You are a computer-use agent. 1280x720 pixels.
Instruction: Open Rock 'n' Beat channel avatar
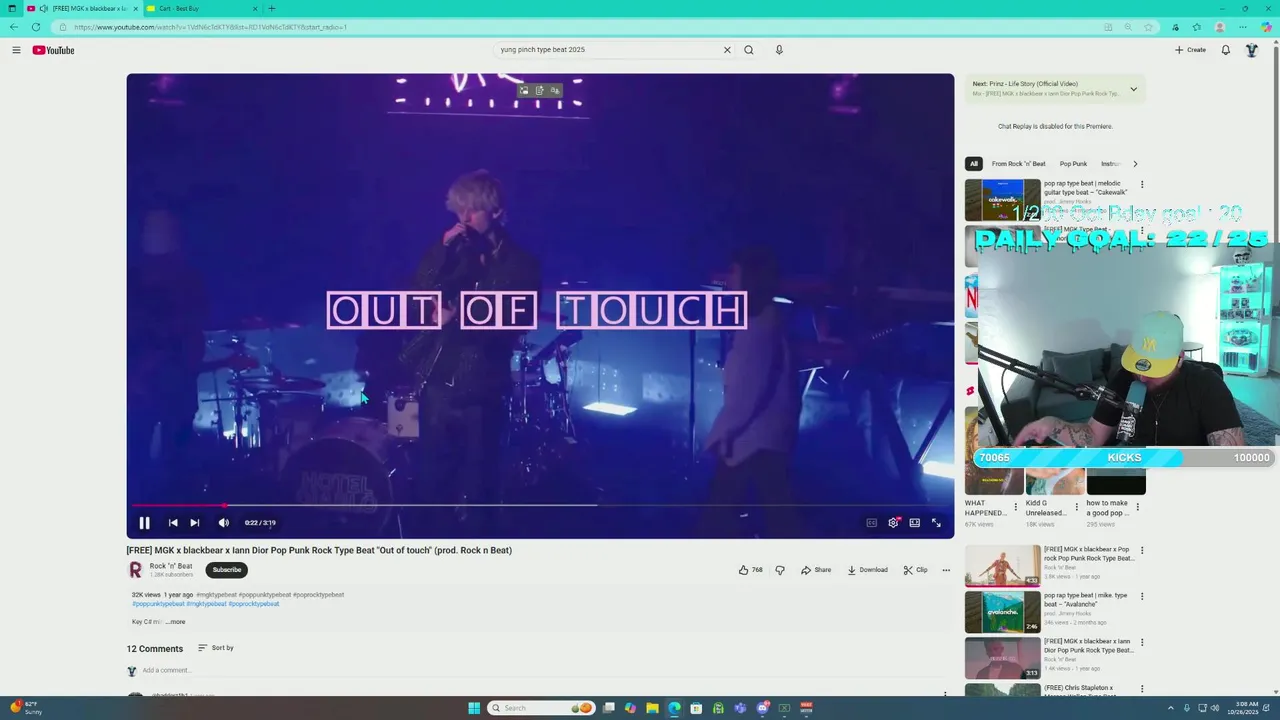click(x=135, y=570)
